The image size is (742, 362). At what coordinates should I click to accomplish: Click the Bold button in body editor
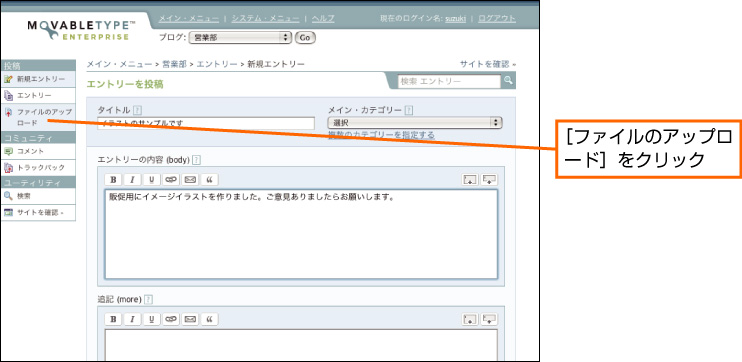coord(113,180)
